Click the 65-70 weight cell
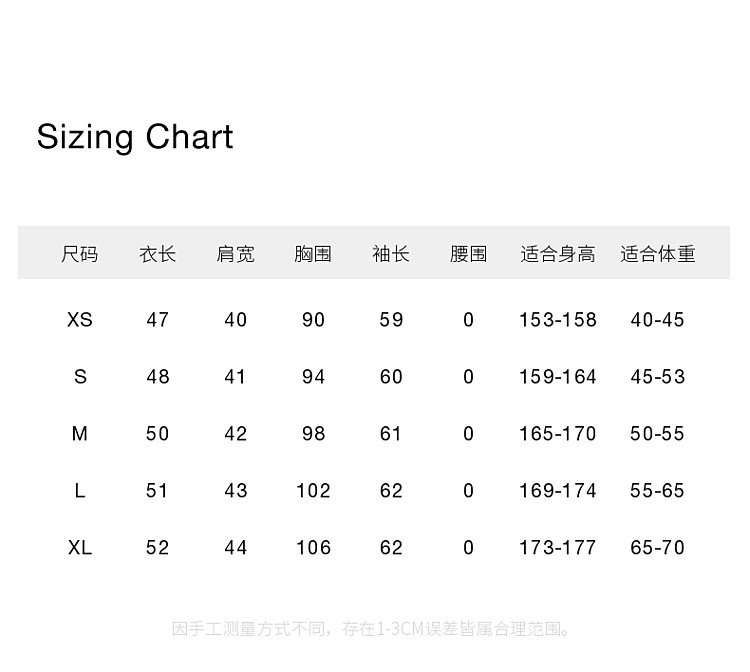 tap(657, 548)
